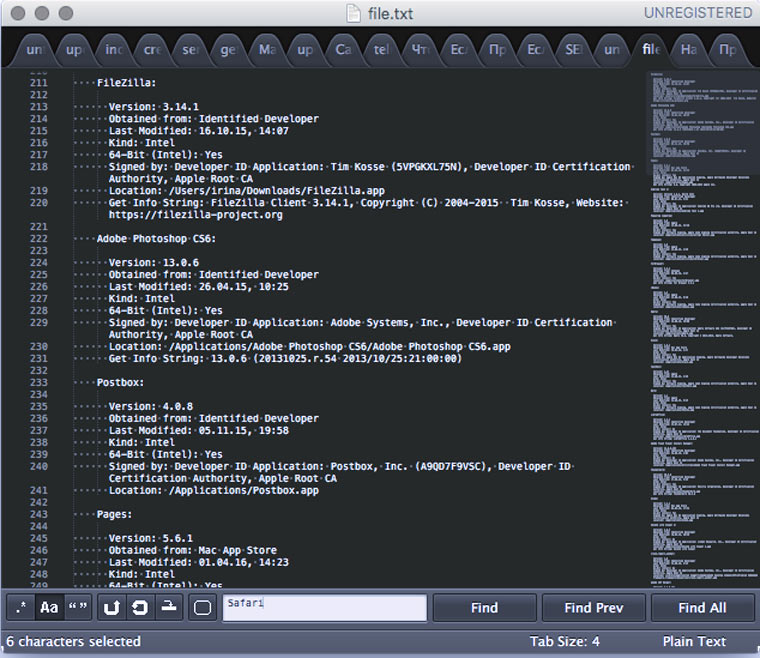Screen dimensions: 760x658
Task: Click the 'Version: 13.0.6' line
Action: (154, 263)
